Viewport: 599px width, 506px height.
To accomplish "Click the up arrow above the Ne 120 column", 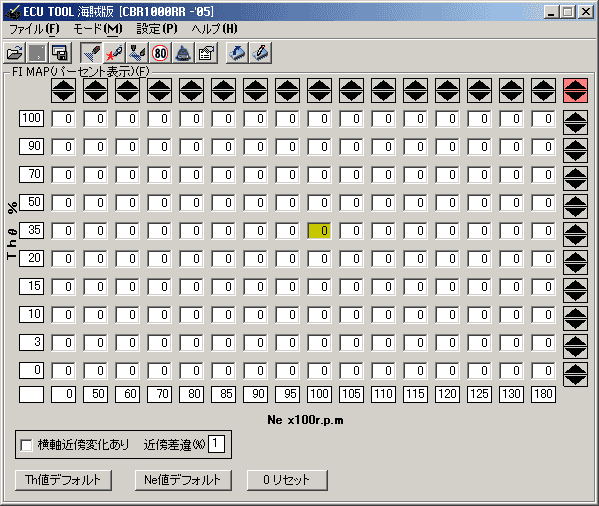I will 448,86.
